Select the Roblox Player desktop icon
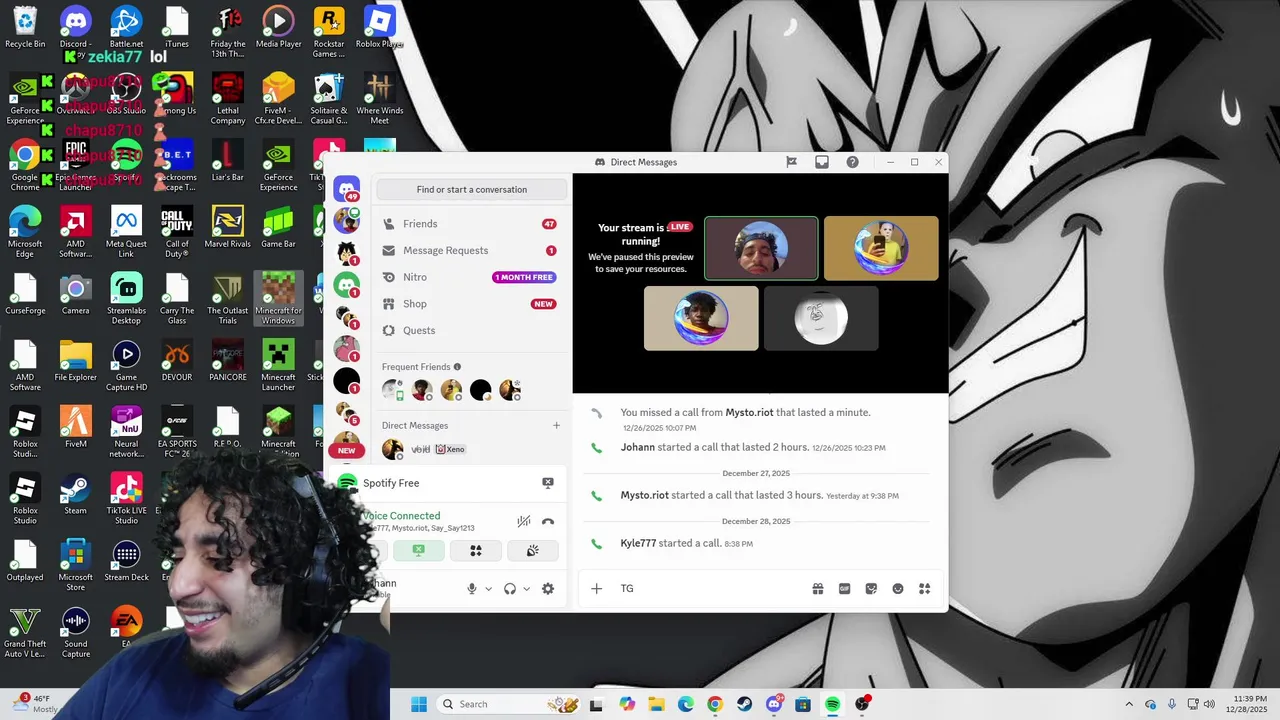The image size is (1280, 720). click(x=379, y=27)
